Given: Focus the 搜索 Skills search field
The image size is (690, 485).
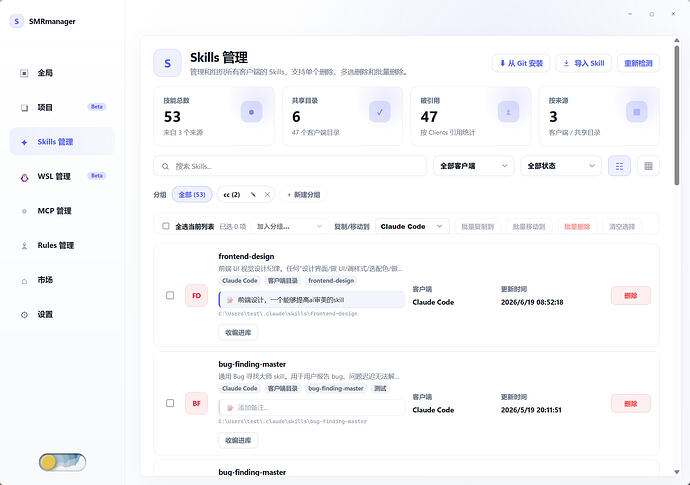Looking at the screenshot, I should click(x=290, y=166).
